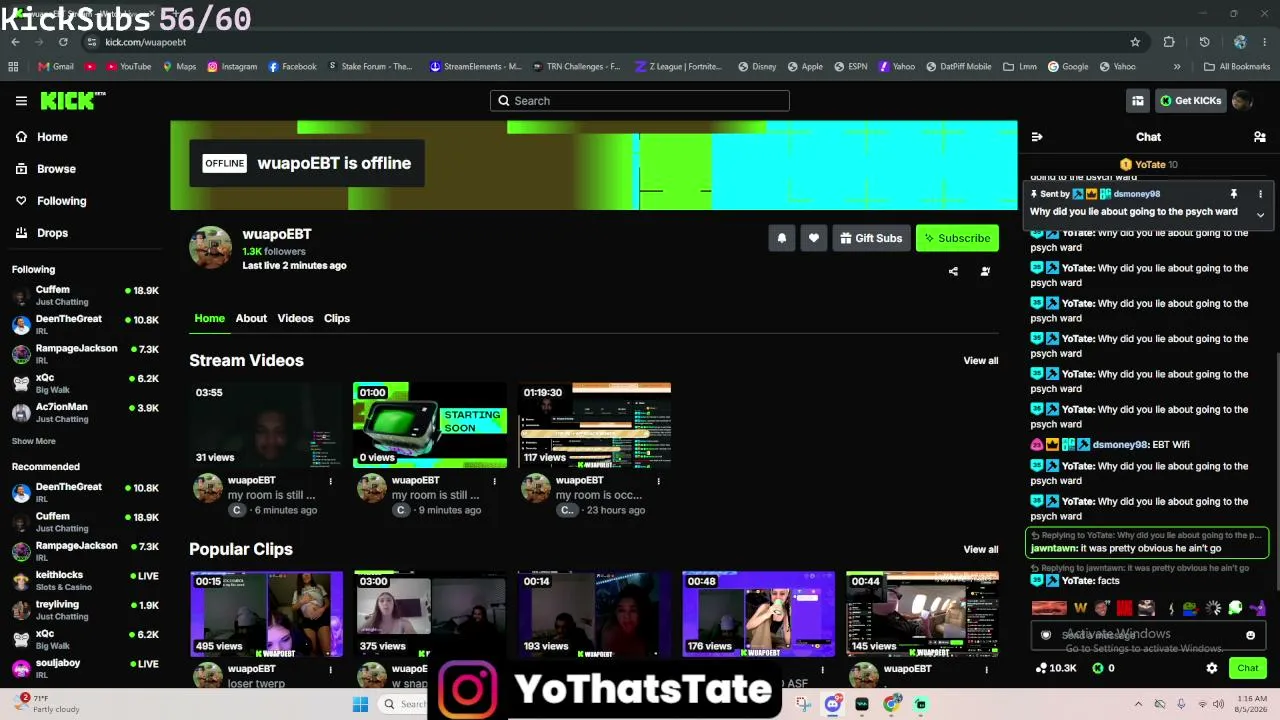Go to Kick home via the KICK logo
Image resolution: width=1280 pixels, height=720 pixels.
click(72, 100)
